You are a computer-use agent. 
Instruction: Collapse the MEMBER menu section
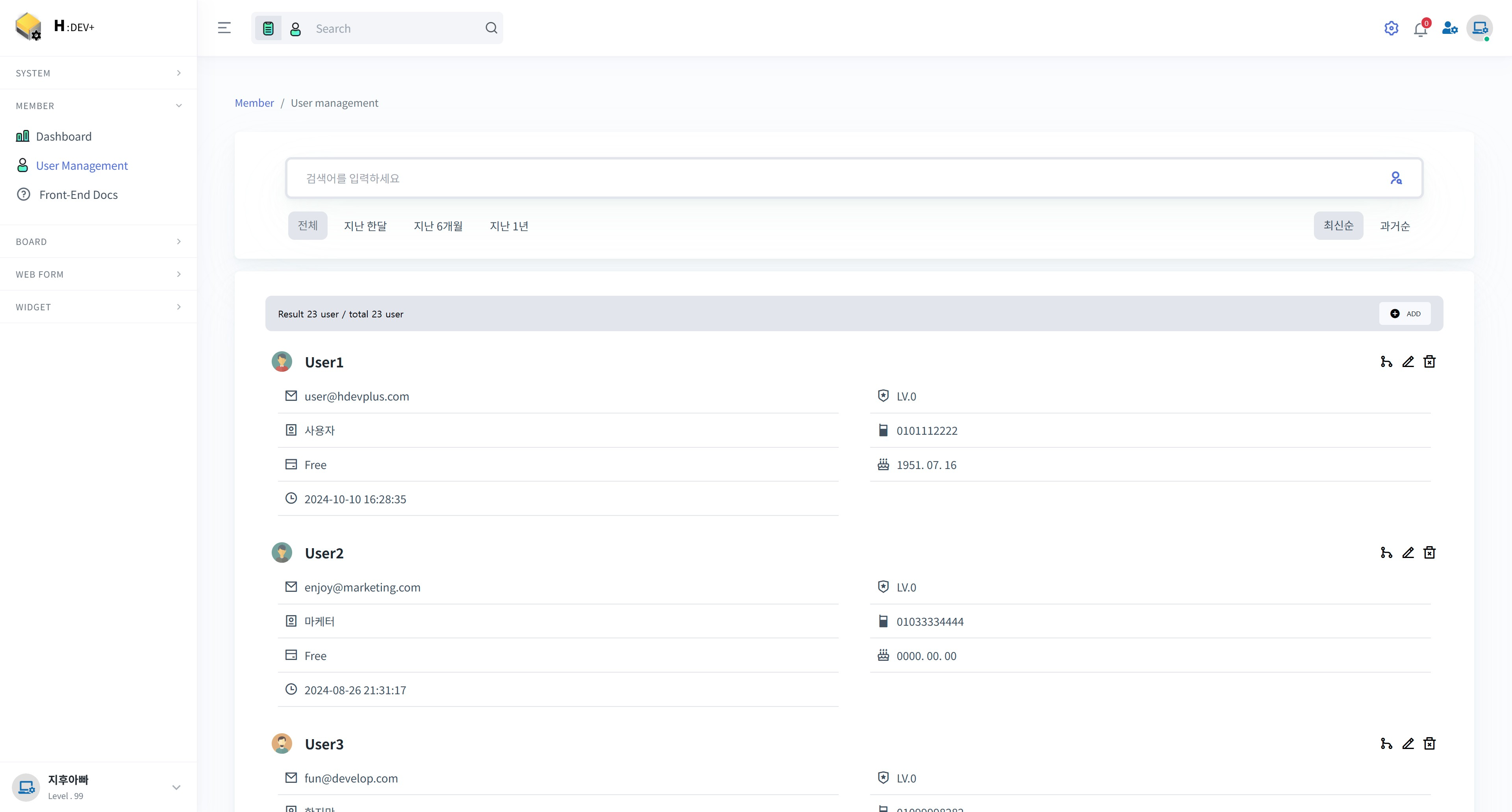pyautogui.click(x=98, y=106)
